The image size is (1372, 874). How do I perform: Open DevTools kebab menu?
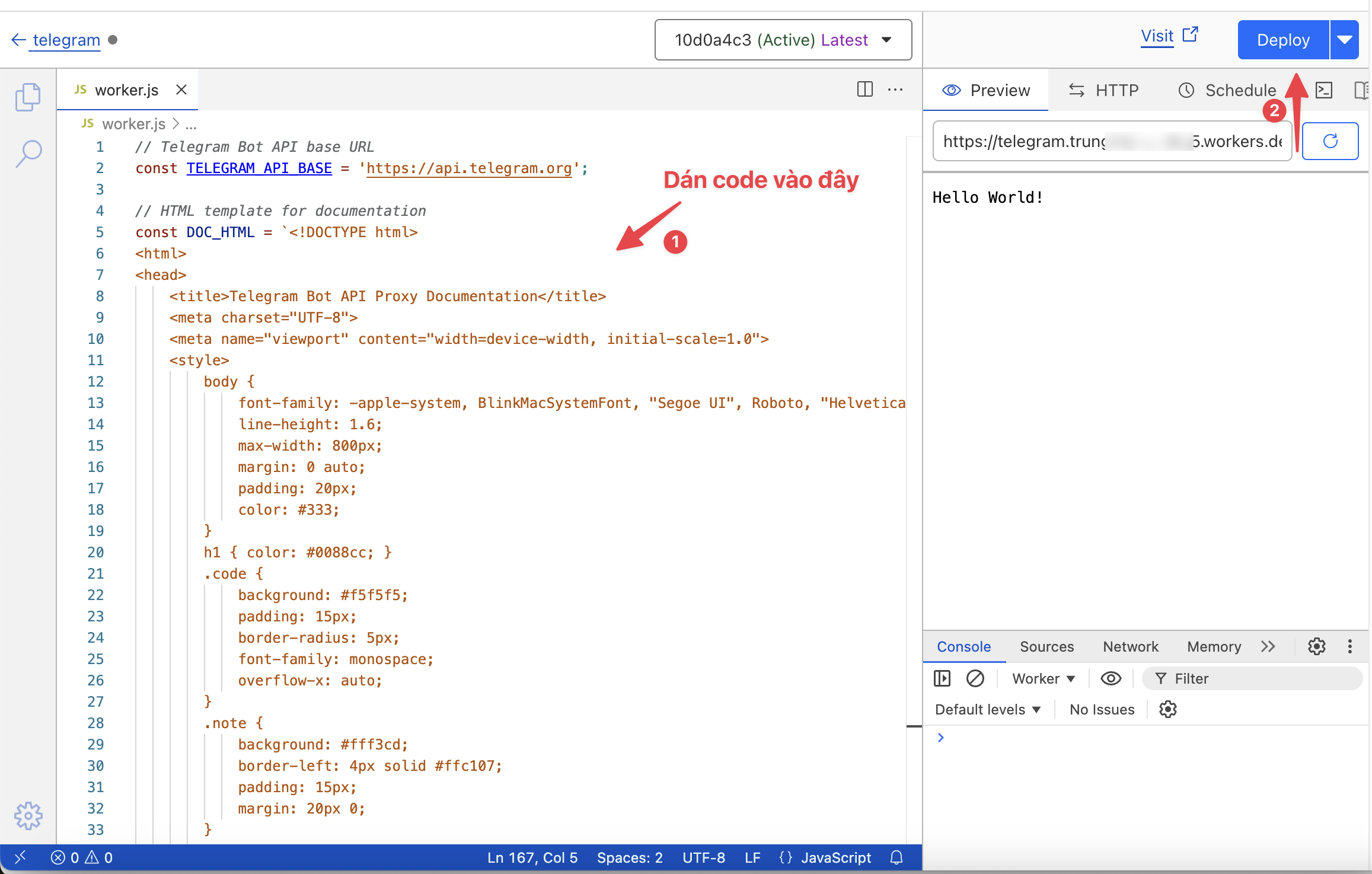(1349, 646)
